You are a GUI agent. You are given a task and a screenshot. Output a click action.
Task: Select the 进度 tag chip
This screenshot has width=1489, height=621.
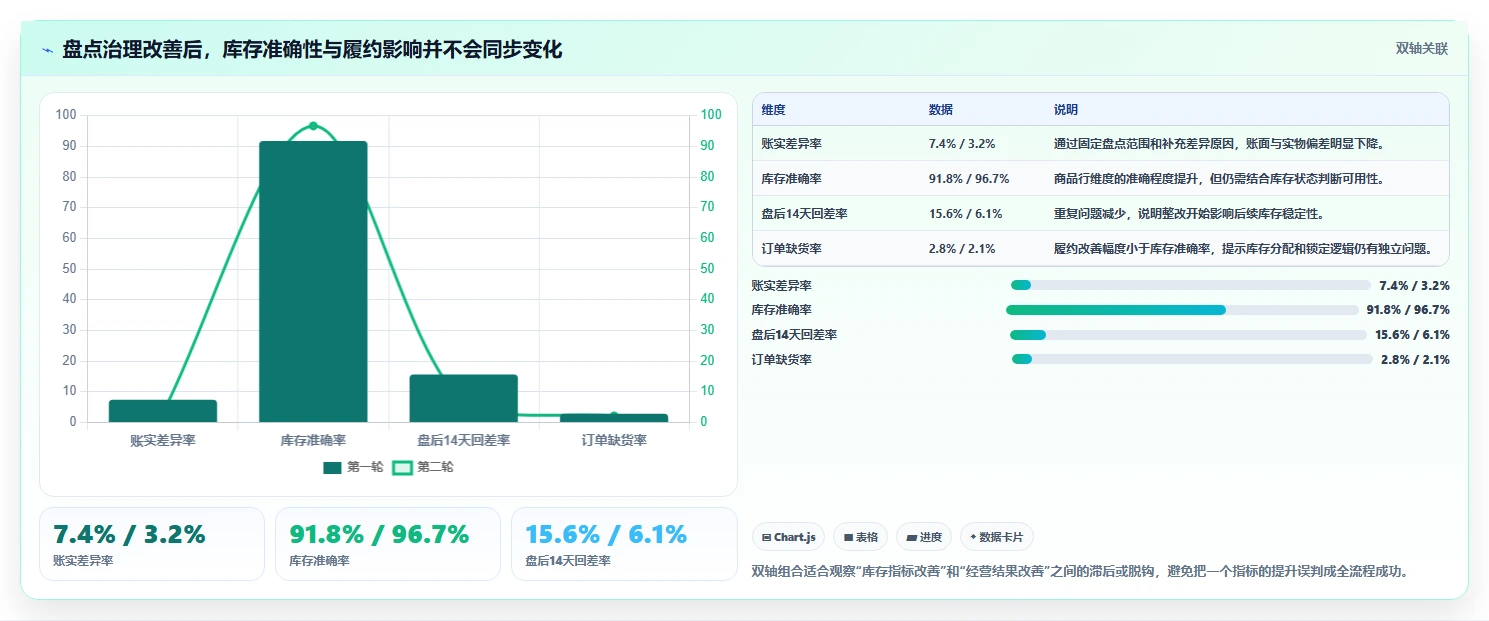pyautogui.click(x=924, y=537)
